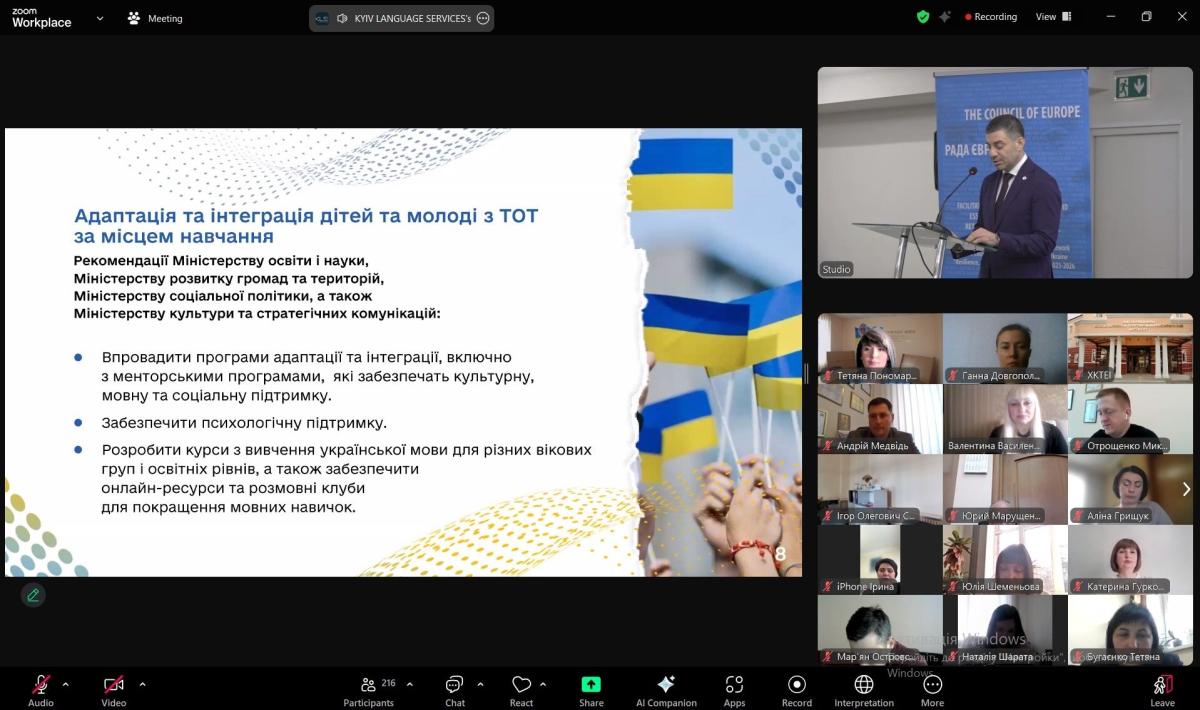1200x710 pixels.
Task: Click the green encryption shield icon
Action: click(x=922, y=17)
